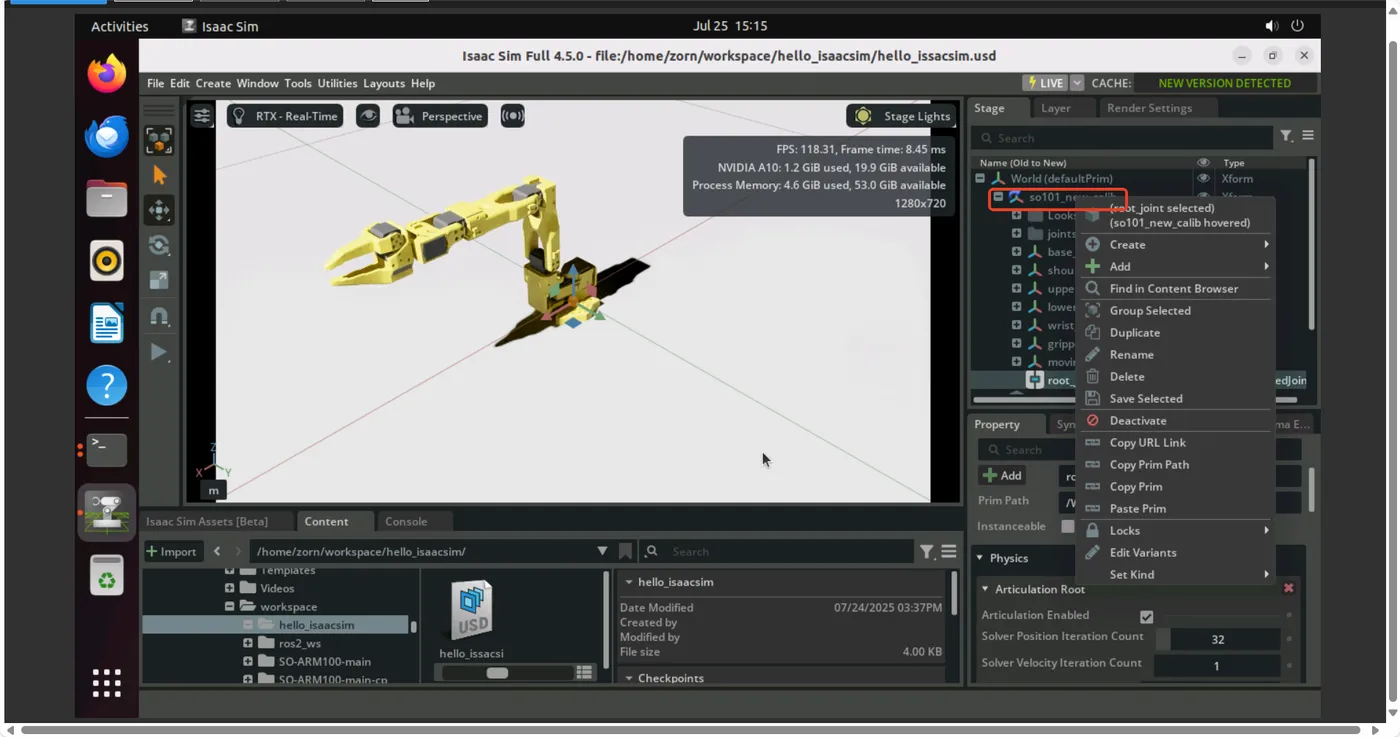Viewport: 1400px width, 737px height.
Task: Select the arrow Select tool in left toolbar
Action: tap(159, 175)
